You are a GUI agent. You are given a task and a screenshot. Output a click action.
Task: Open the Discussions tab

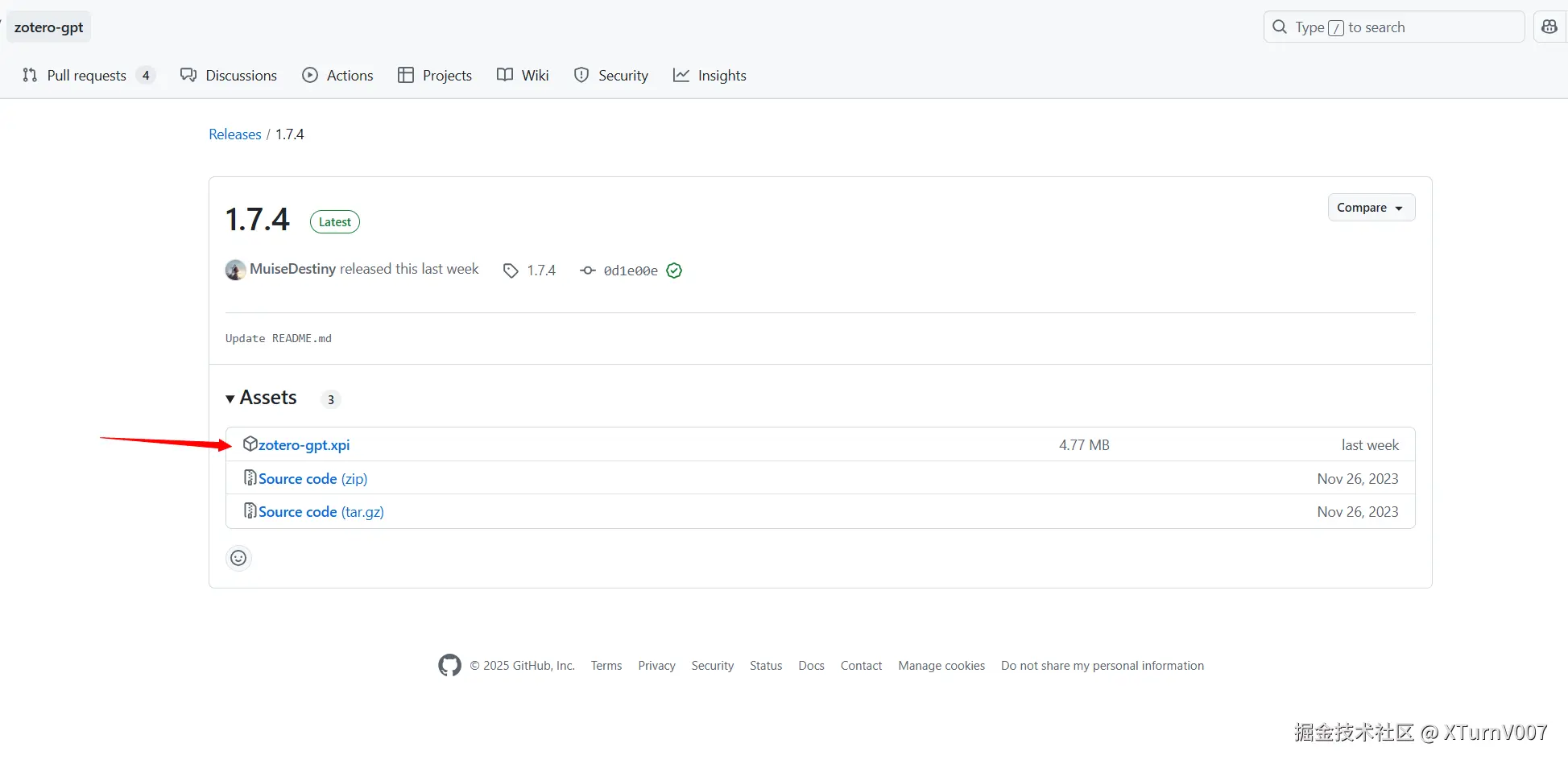229,76
